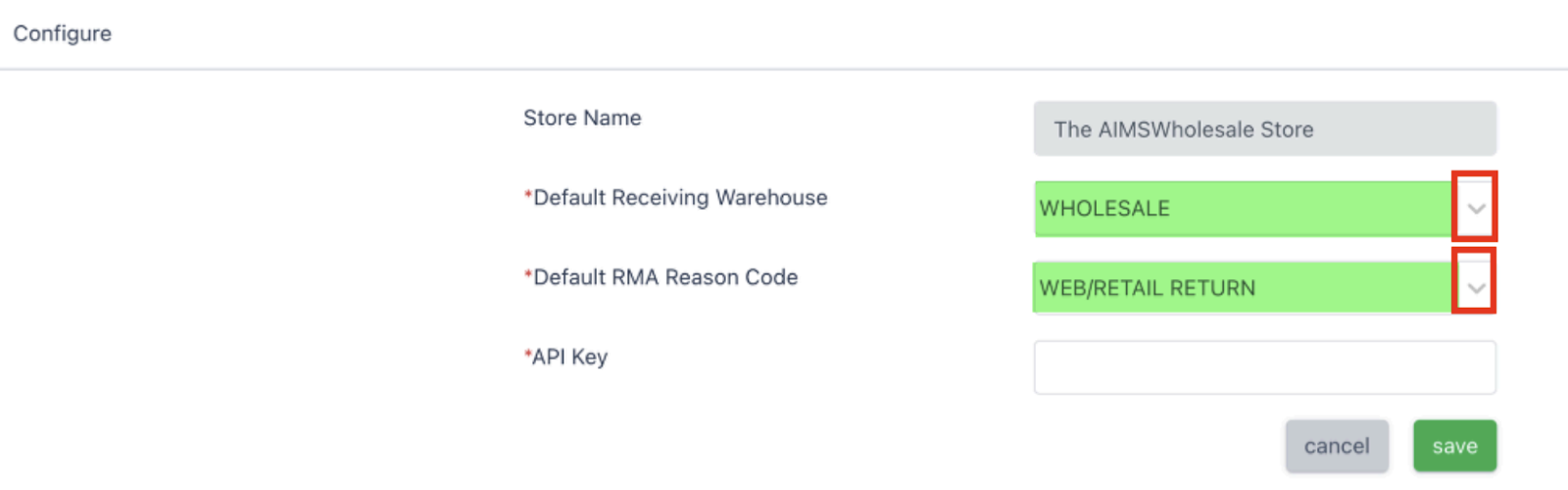Expand the Default RMA Reason Code chevron arrow

[1476, 287]
